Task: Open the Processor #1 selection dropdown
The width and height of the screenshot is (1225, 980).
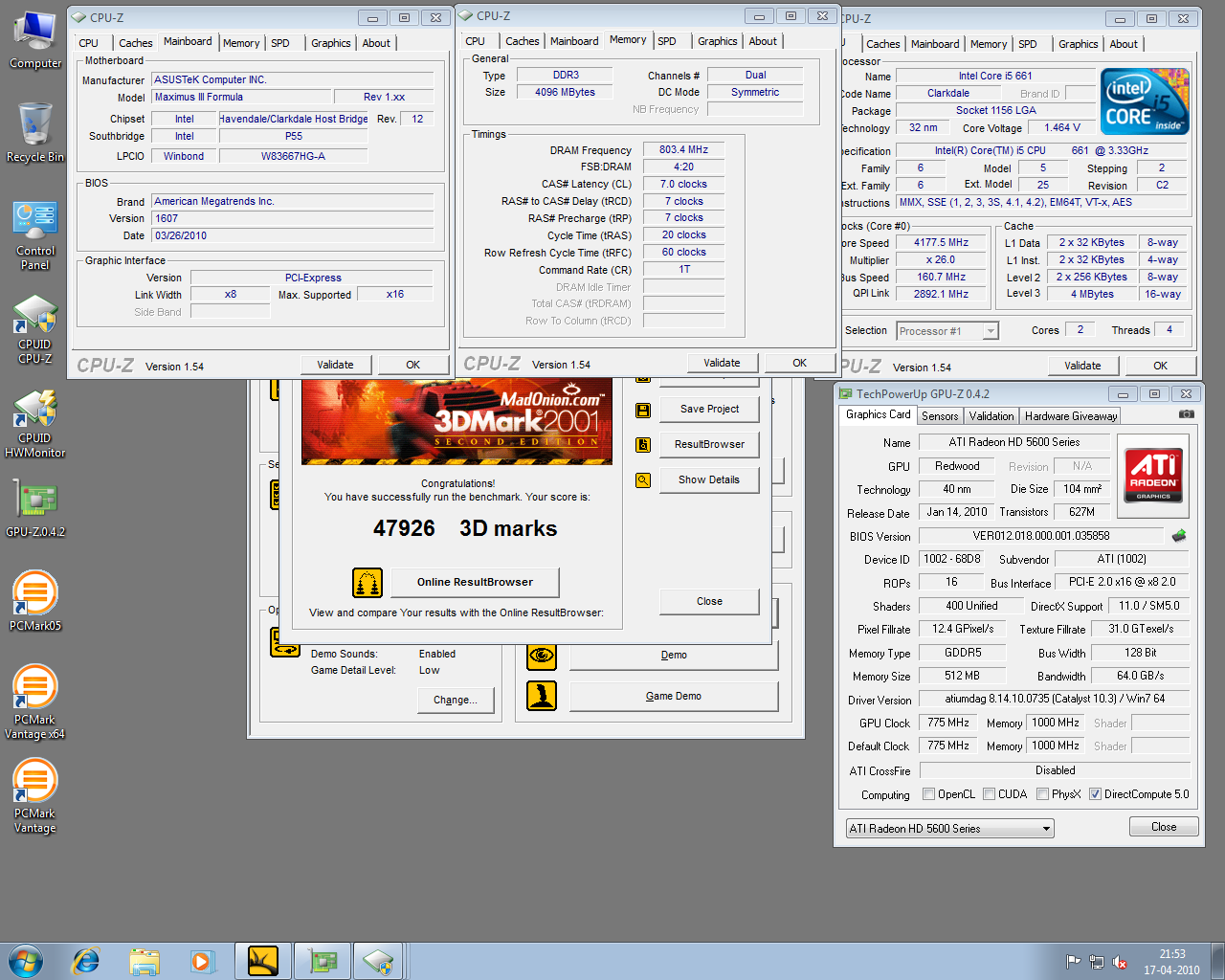Action: (x=947, y=331)
